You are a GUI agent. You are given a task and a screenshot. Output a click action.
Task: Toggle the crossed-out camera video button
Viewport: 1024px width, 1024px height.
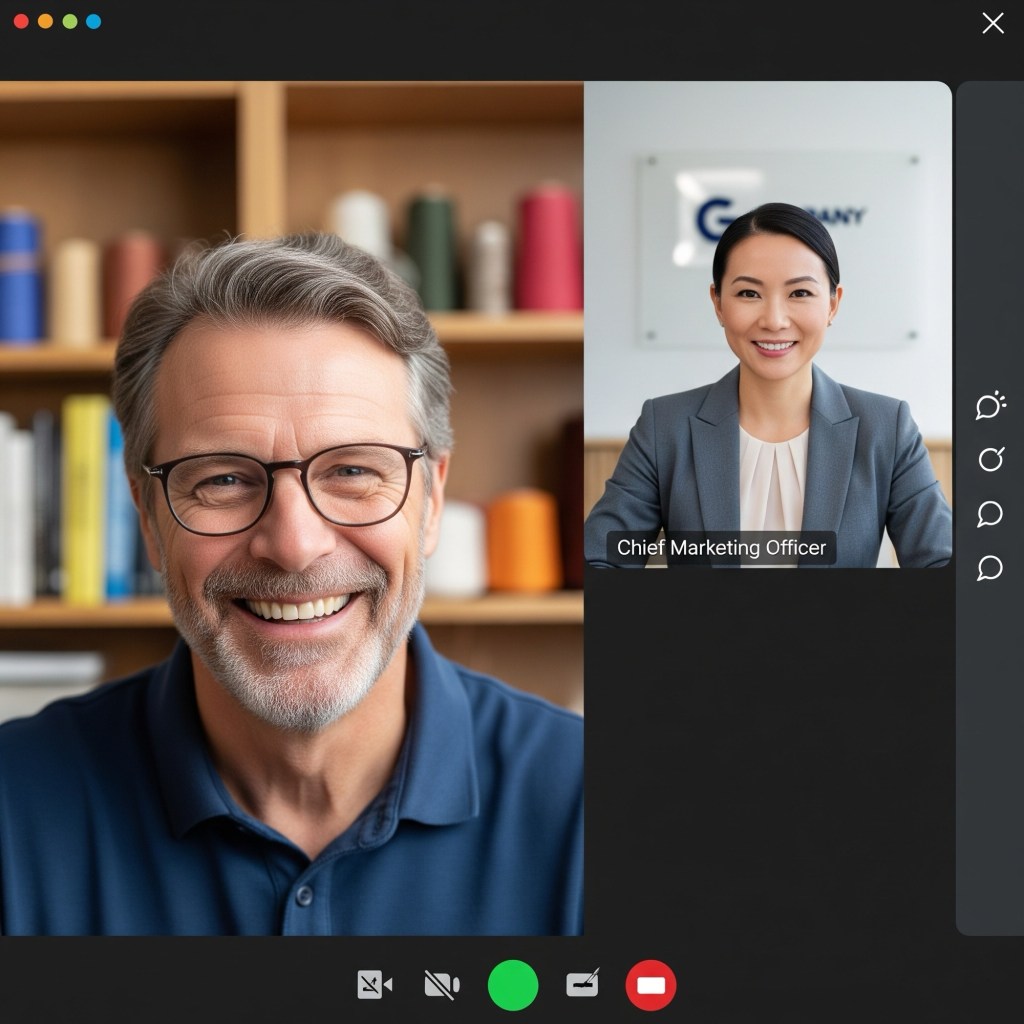[441, 985]
